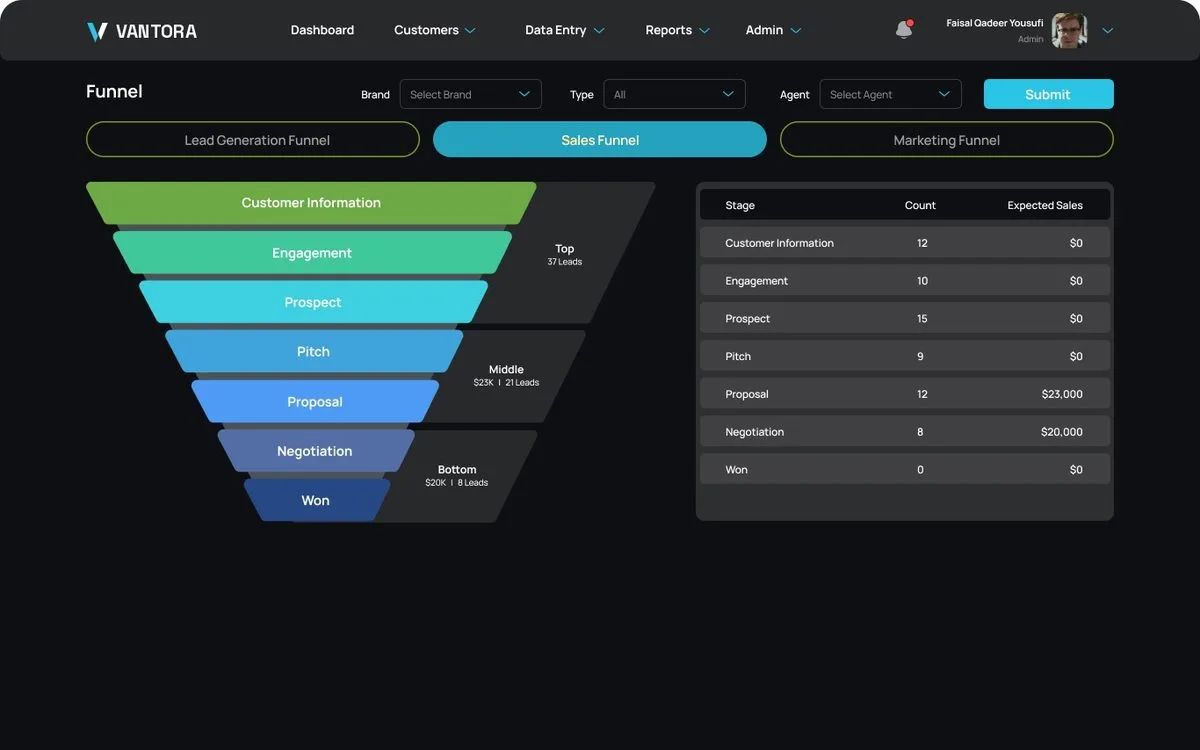Select the Sales Funnel tab

(600, 140)
